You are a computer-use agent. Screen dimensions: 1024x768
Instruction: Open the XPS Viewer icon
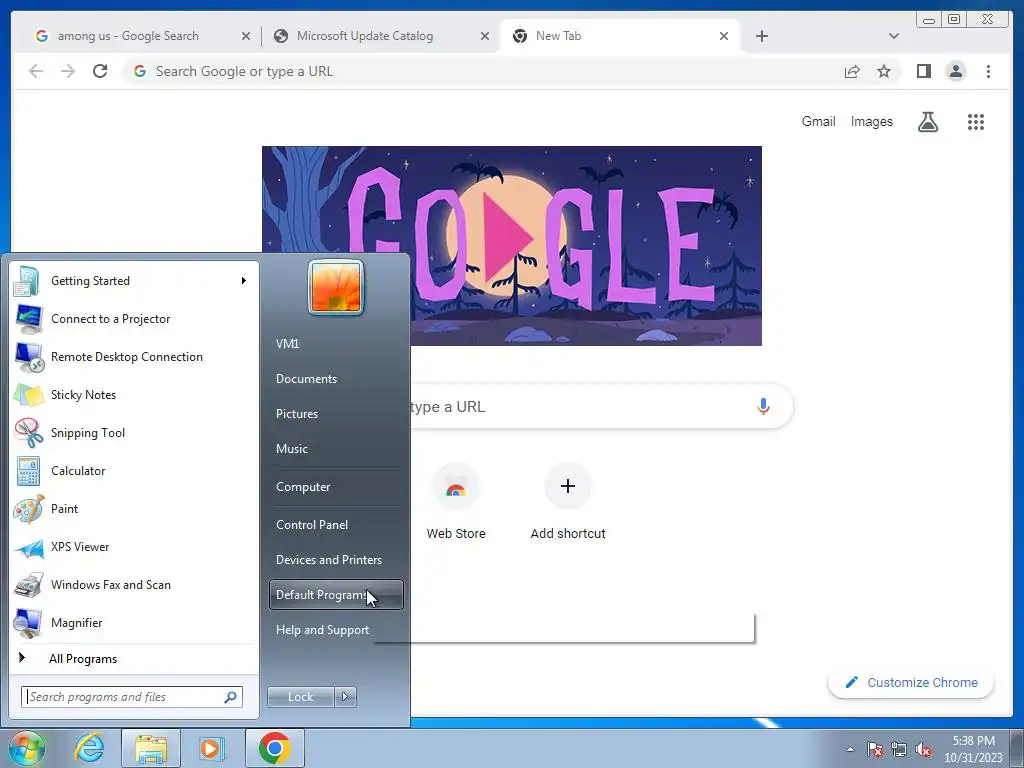coord(29,547)
